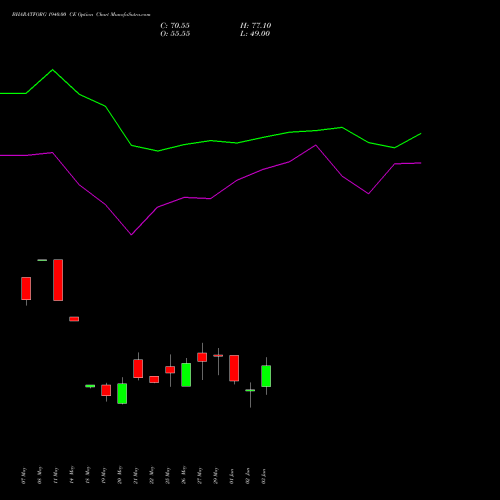This screenshot has width=500, height=500.
Task: Click the "20 May" date label
Action: pos(120,476)
